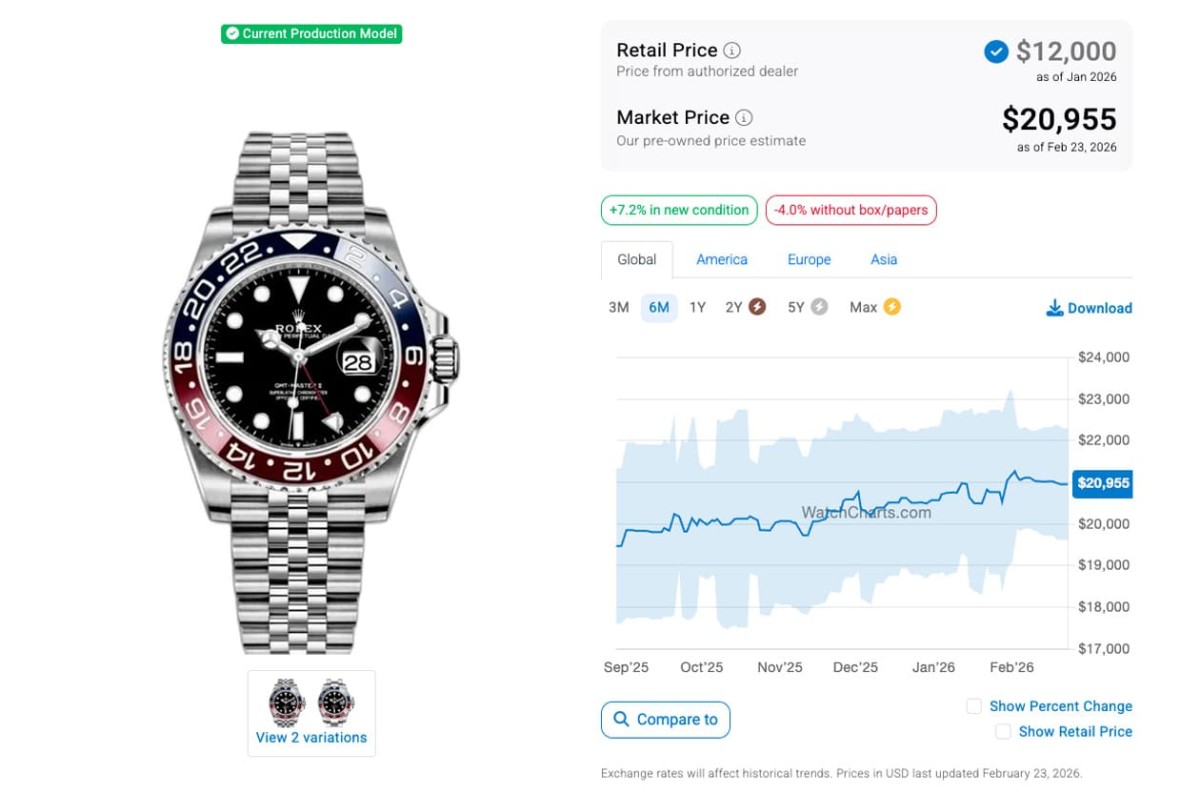Click the Download chart icon
Viewport: 1200px width, 794px height.
[1054, 308]
